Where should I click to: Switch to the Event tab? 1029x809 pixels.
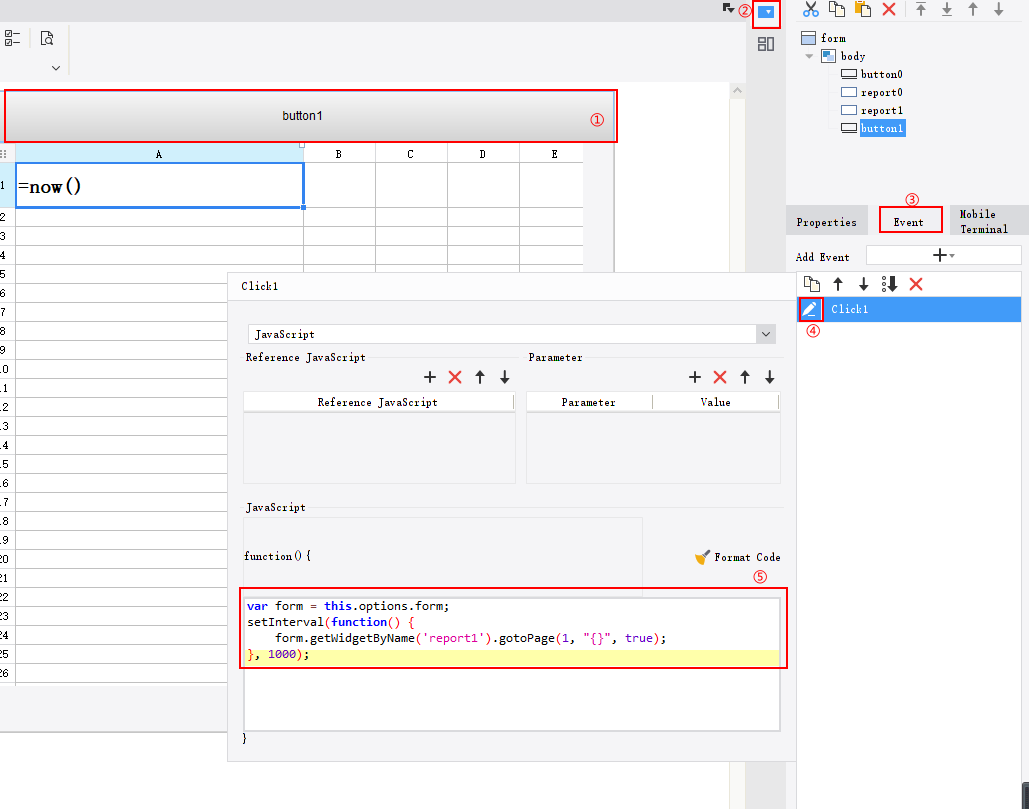pos(910,221)
